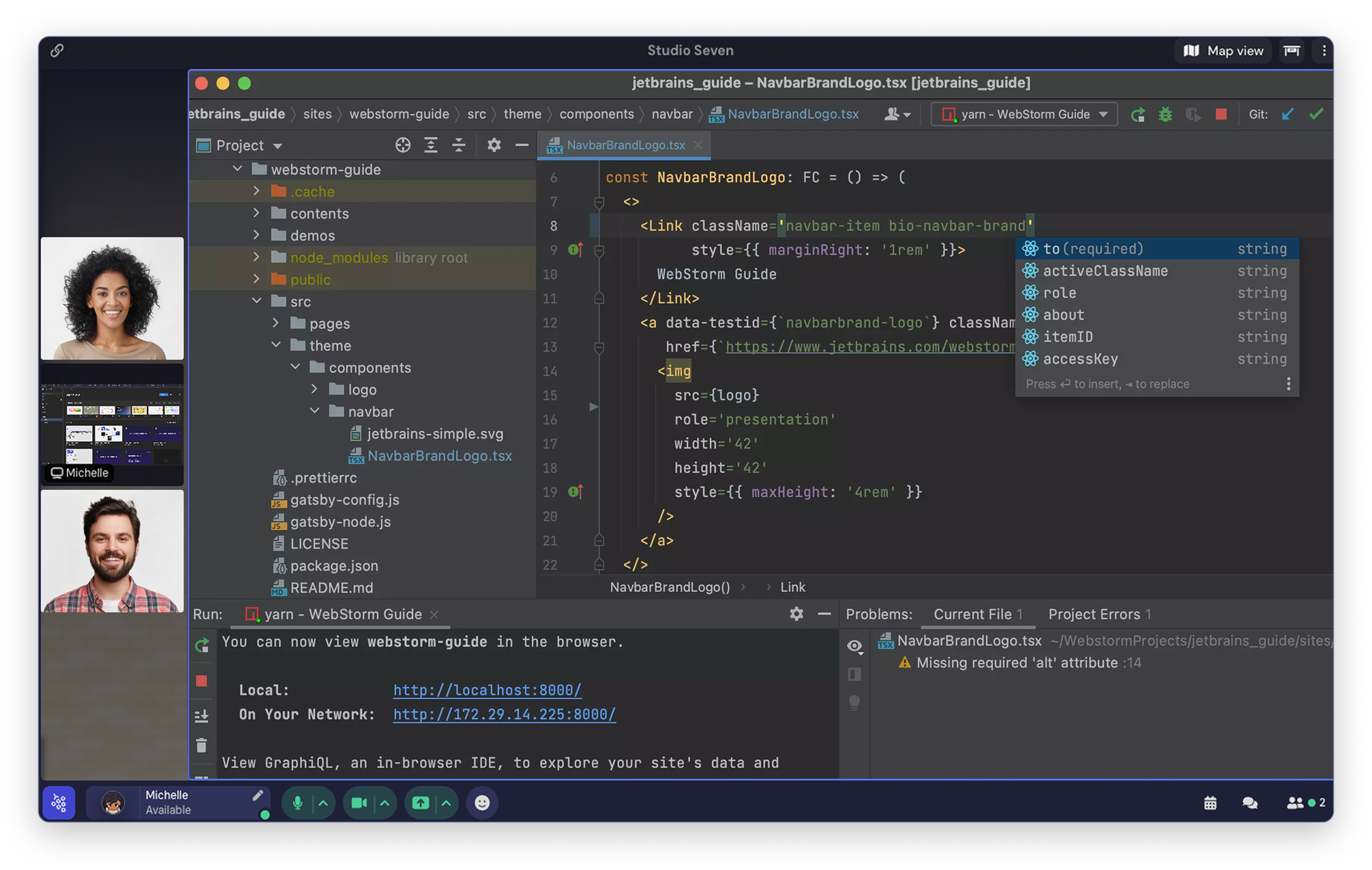Stop the running process in toolbar

pyautogui.click(x=1220, y=115)
